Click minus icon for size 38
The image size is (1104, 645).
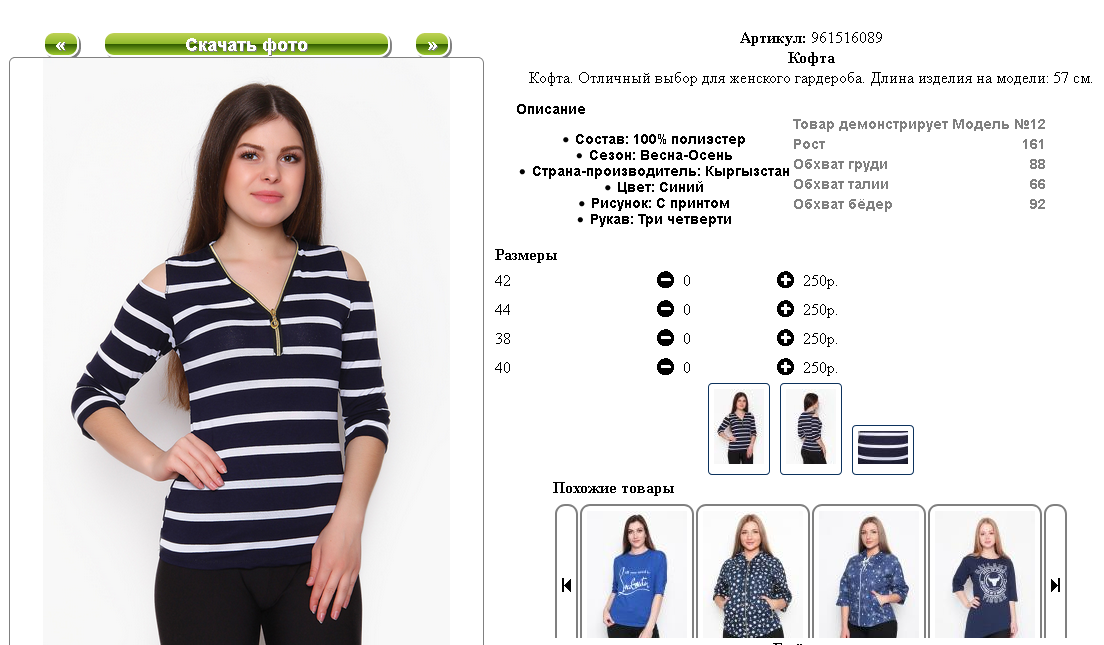pyautogui.click(x=665, y=338)
